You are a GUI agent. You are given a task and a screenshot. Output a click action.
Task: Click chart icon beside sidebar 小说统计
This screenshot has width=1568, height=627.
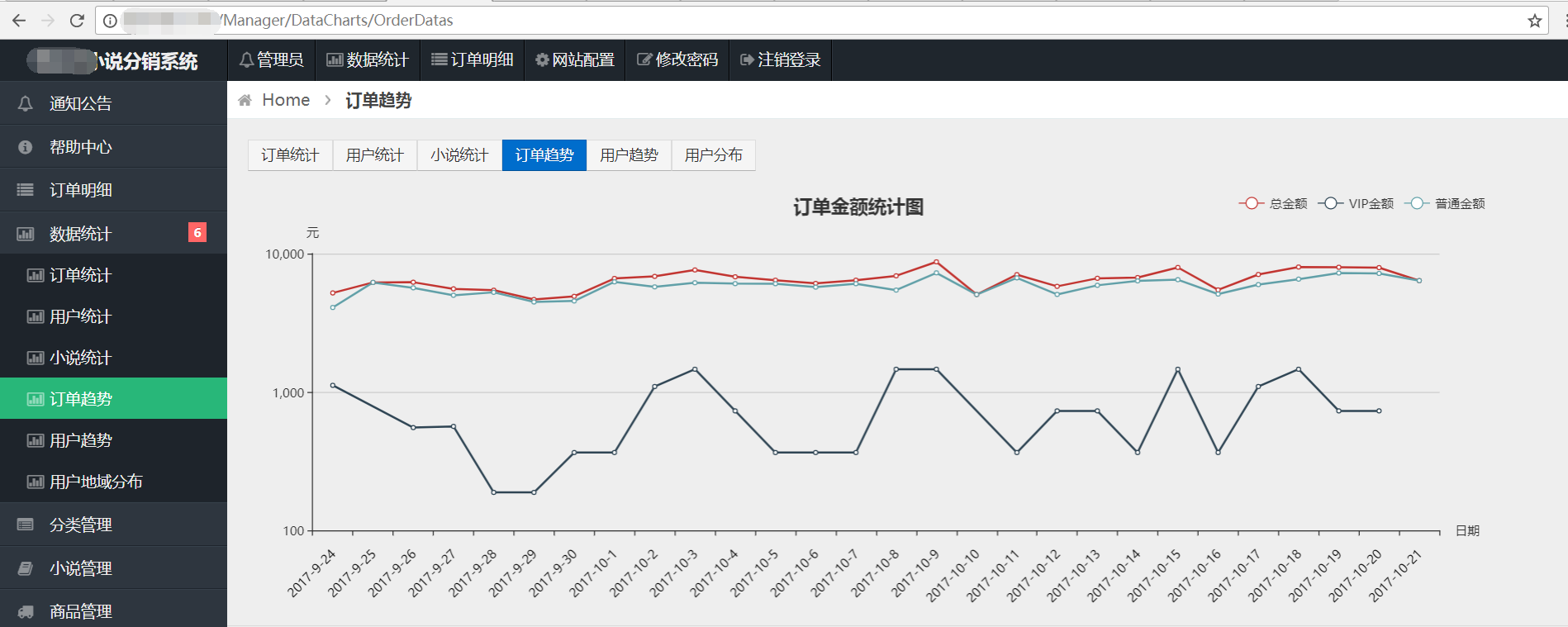36,358
